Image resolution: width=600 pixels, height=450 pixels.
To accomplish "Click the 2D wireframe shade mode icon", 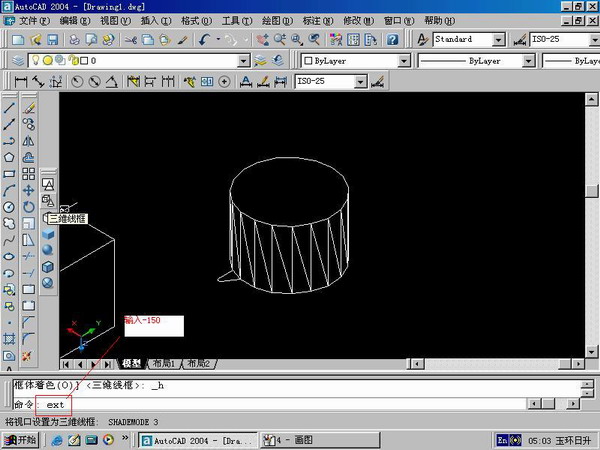I will [47, 184].
